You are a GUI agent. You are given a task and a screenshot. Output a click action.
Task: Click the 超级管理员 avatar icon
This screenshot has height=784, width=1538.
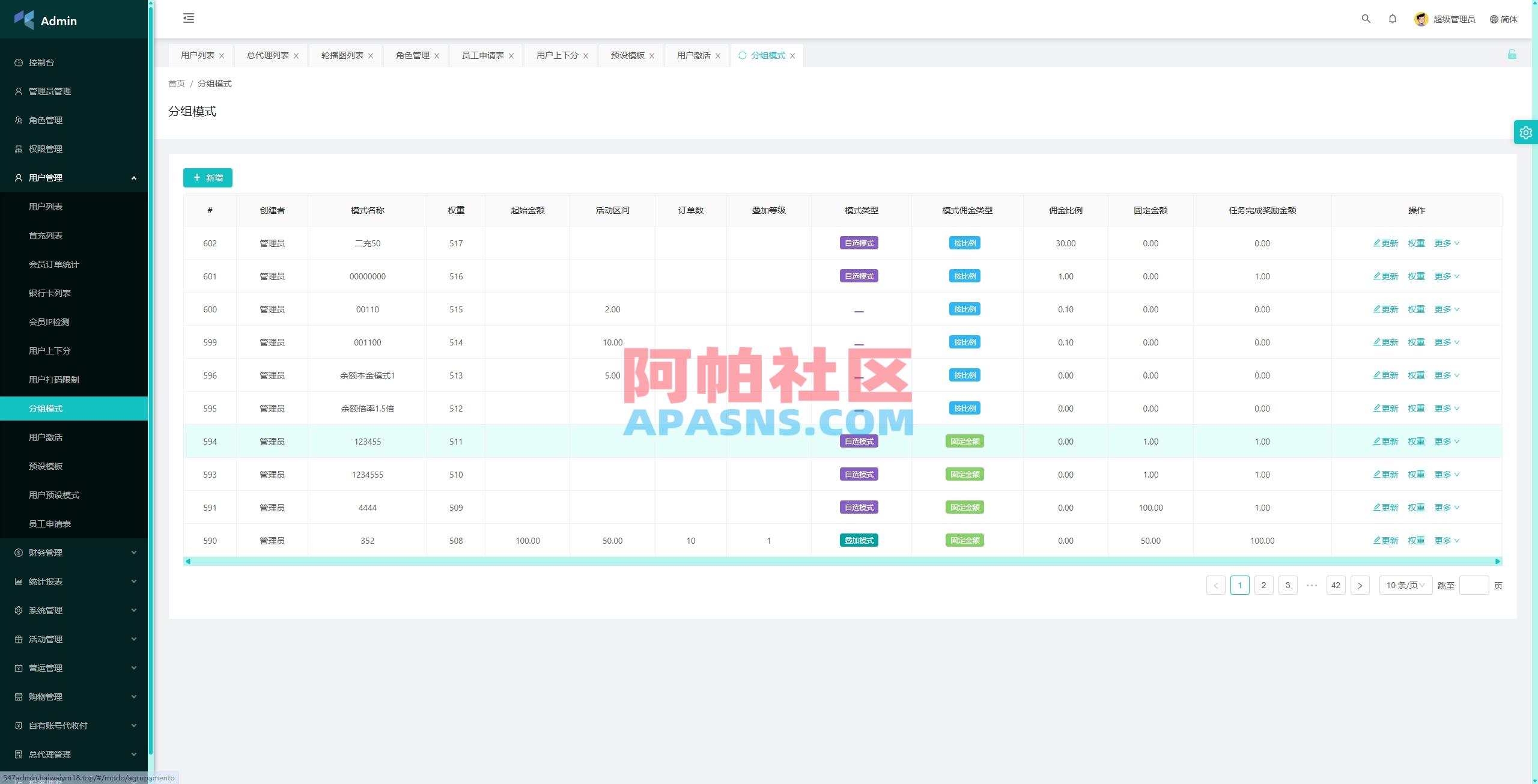tap(1421, 19)
